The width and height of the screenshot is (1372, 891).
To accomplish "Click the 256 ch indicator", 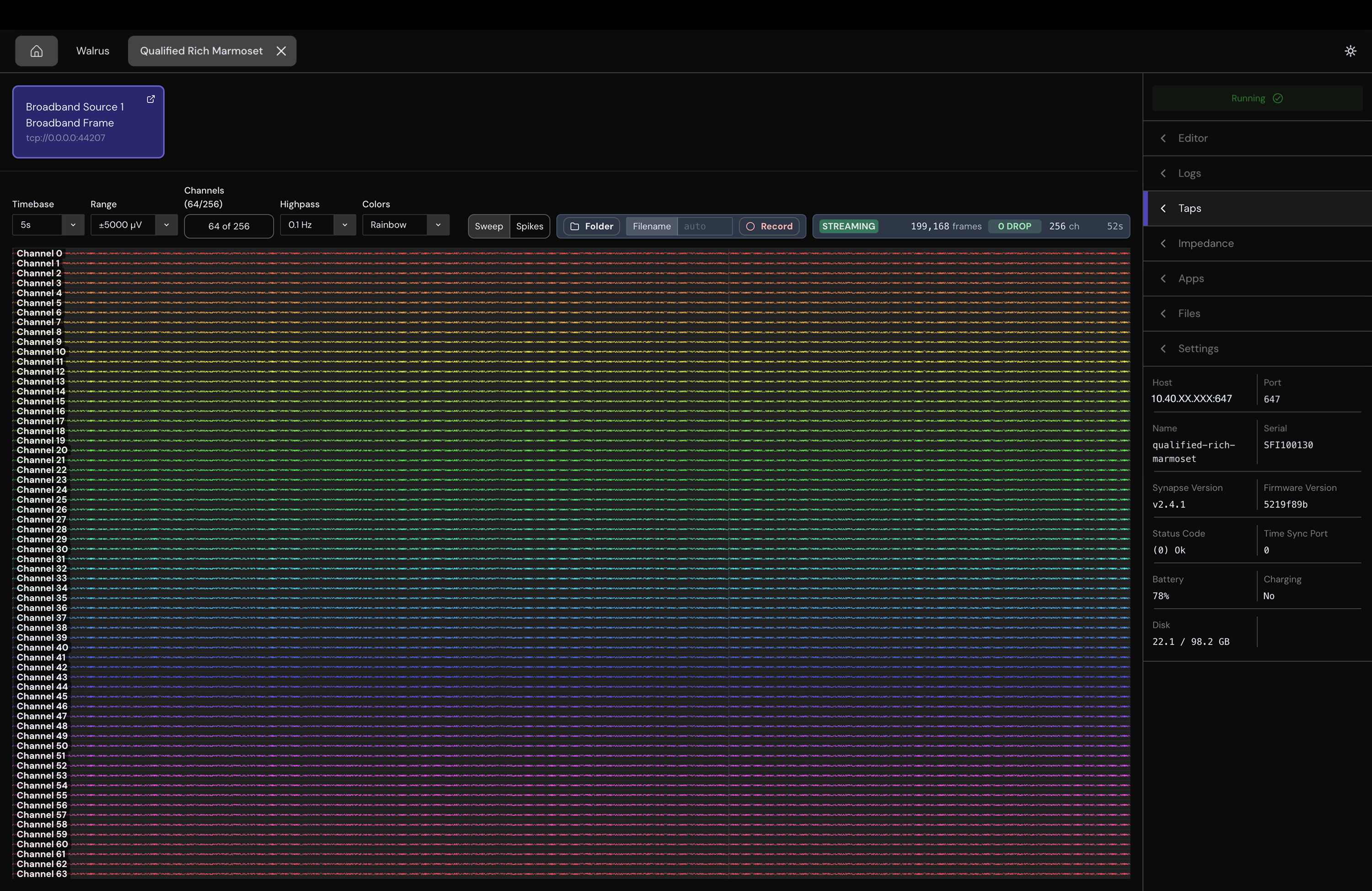I will 1064,226.
